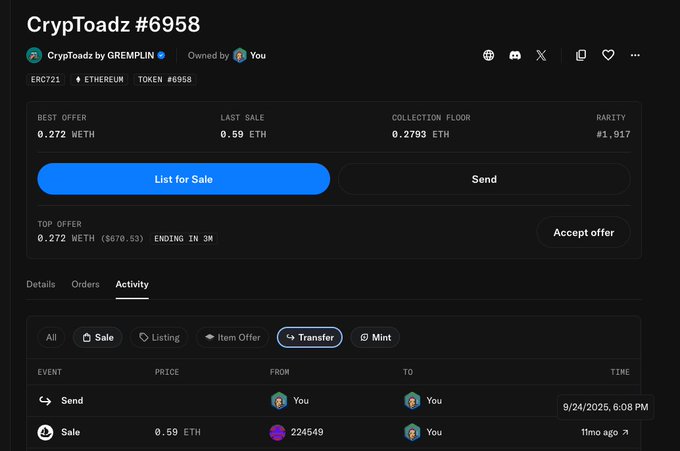
Task: Click the 'ENDING IN 3M' badge
Action: [183, 239]
